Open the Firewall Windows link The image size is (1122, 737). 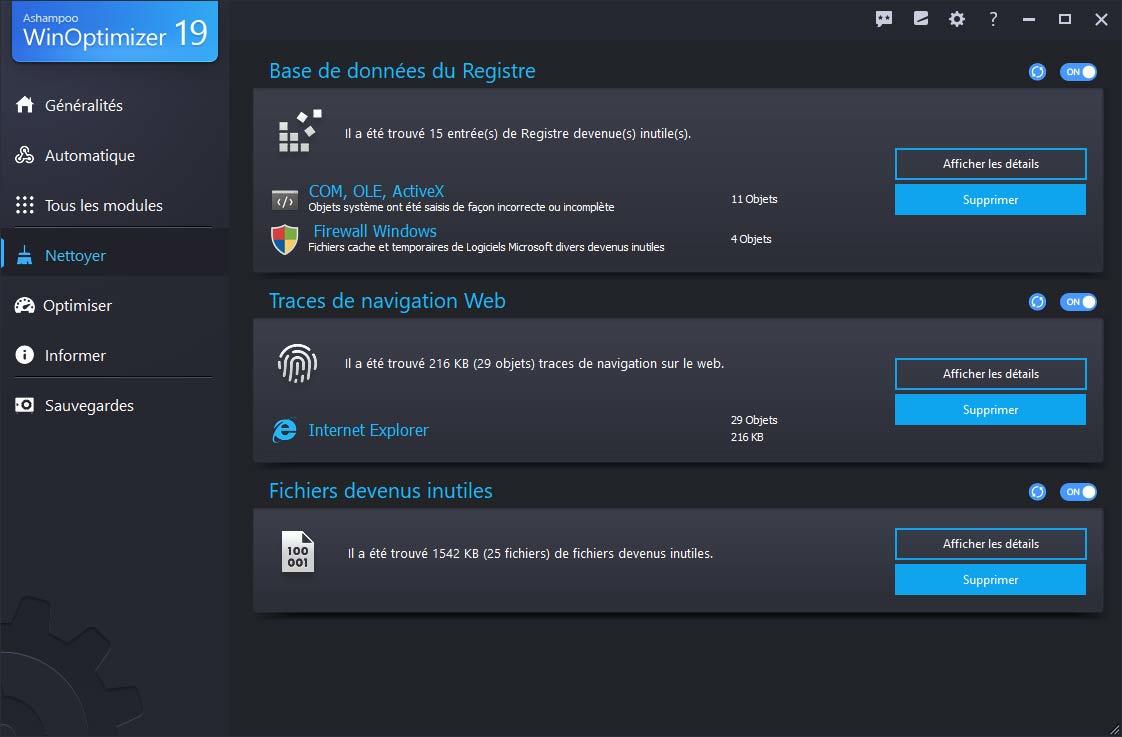pos(375,231)
